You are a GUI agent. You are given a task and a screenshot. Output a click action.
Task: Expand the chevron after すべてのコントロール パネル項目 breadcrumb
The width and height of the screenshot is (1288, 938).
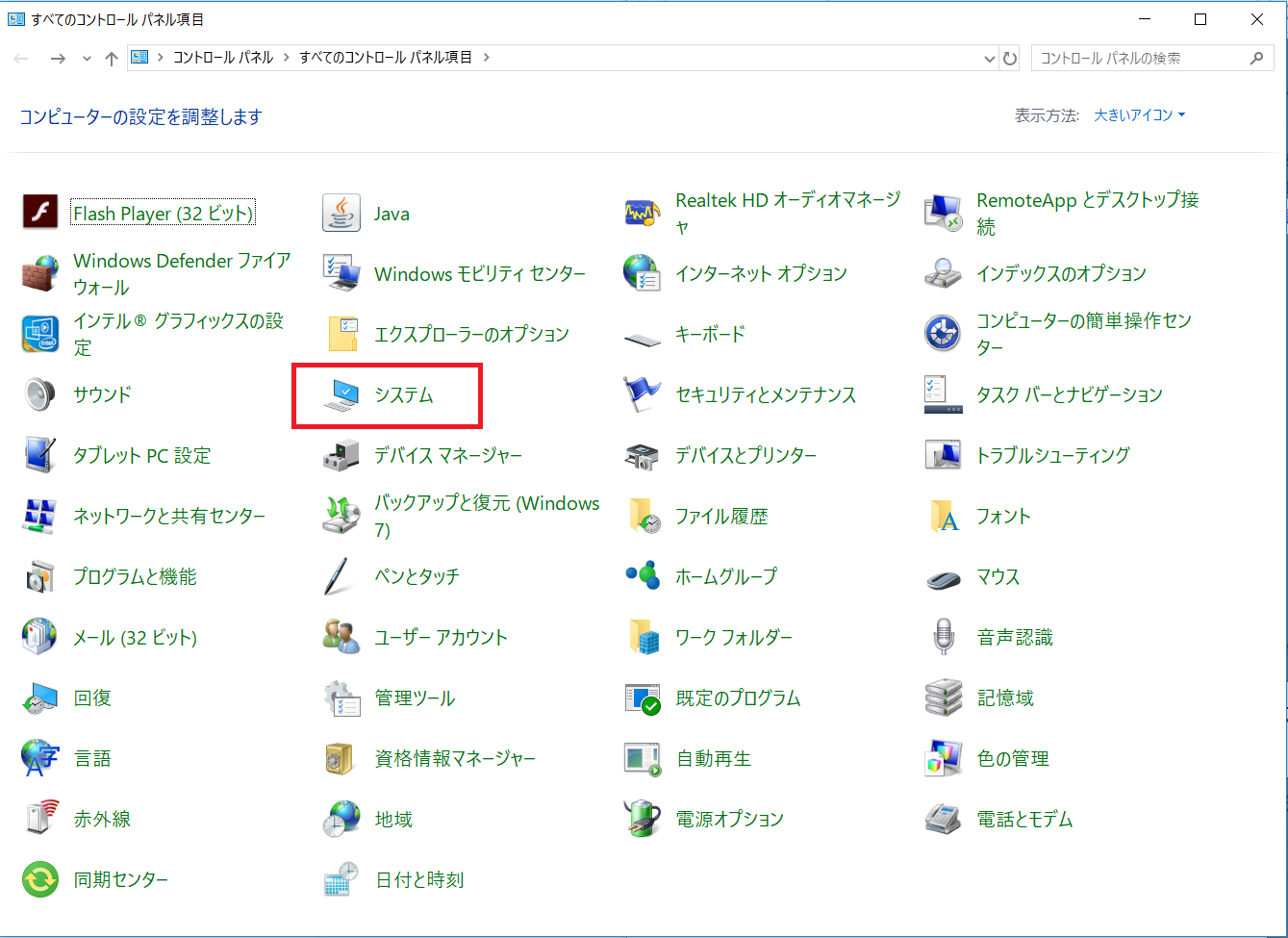tap(486, 58)
